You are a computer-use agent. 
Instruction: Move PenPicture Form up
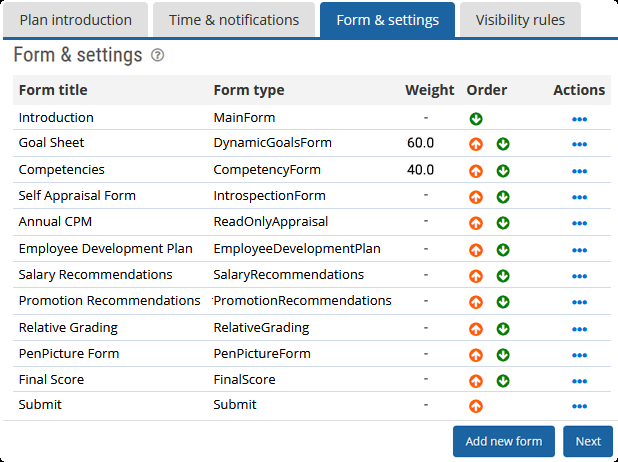[x=476, y=355]
